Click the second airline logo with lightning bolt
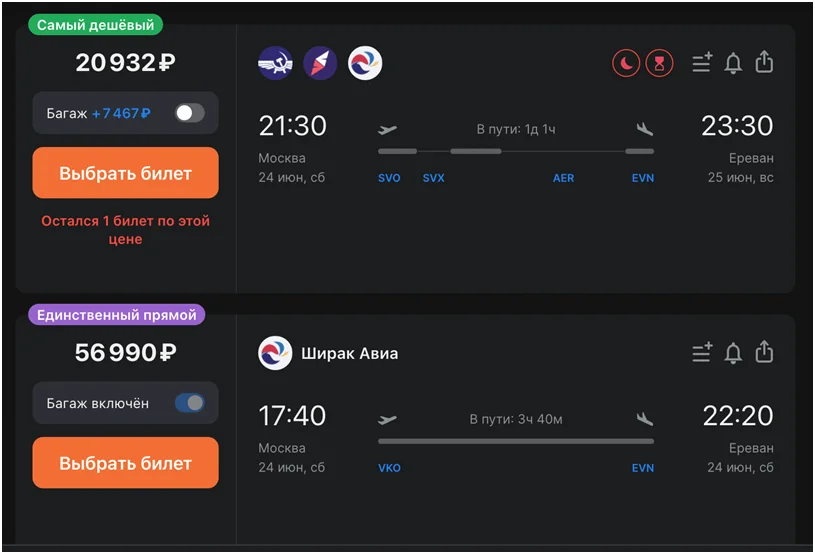 320,63
